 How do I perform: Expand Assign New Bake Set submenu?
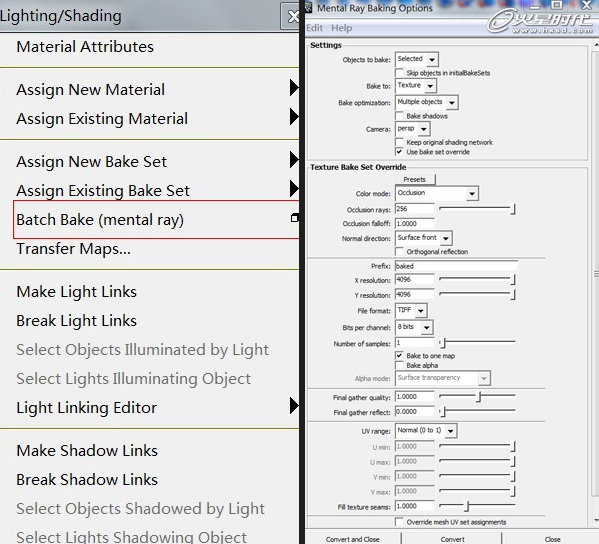[x=293, y=160]
